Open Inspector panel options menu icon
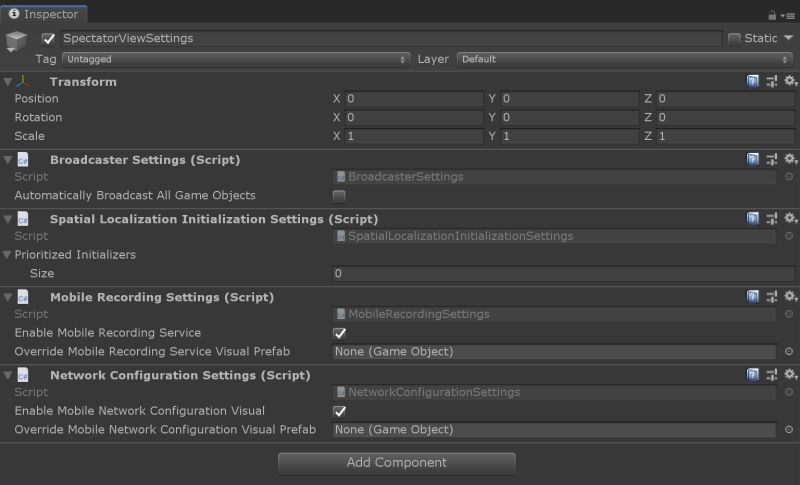 [x=789, y=16]
